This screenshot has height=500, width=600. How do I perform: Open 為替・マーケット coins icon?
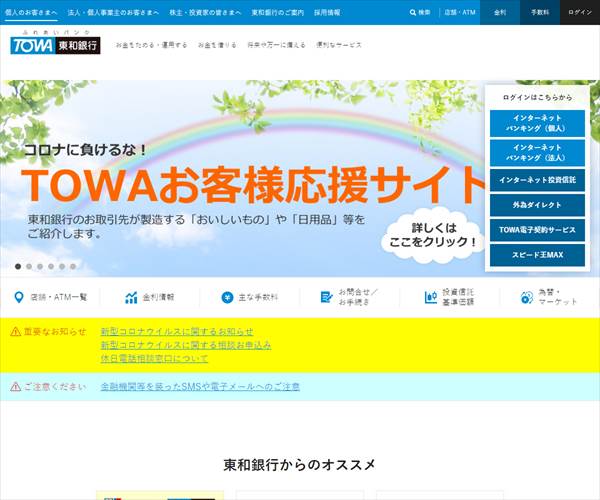(527, 297)
